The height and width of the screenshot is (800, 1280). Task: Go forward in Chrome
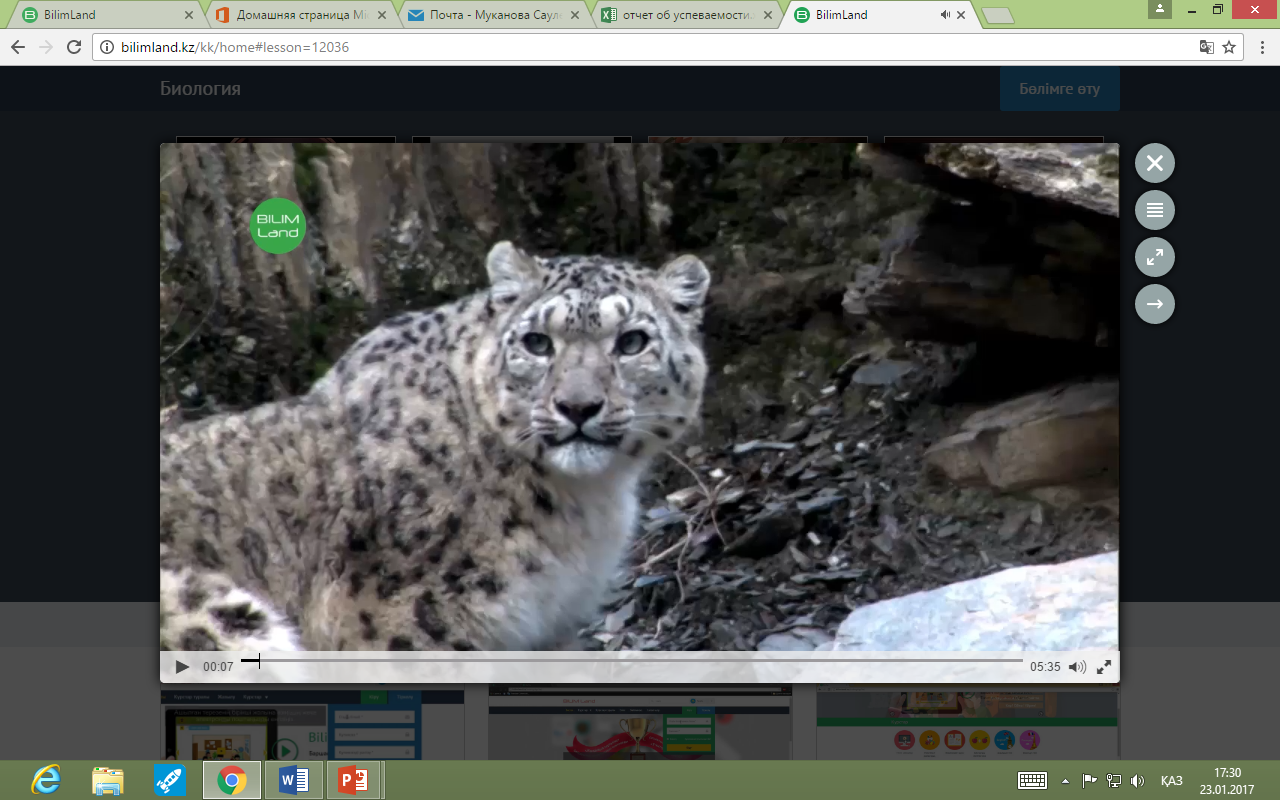pos(46,47)
